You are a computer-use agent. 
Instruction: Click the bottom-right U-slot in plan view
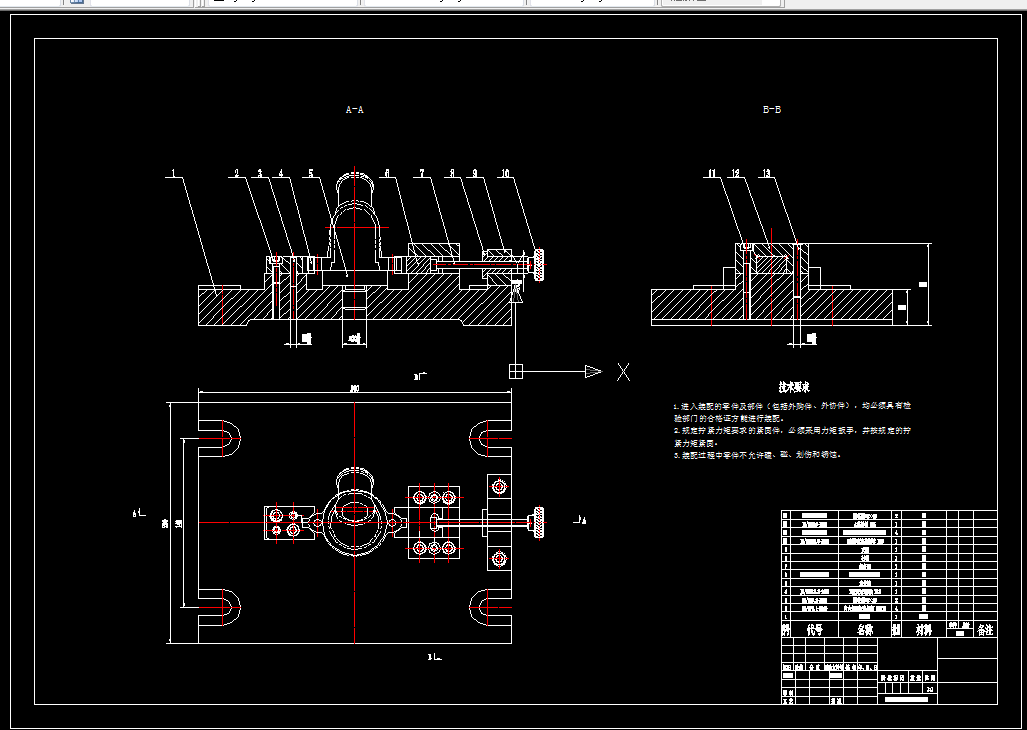click(491, 608)
